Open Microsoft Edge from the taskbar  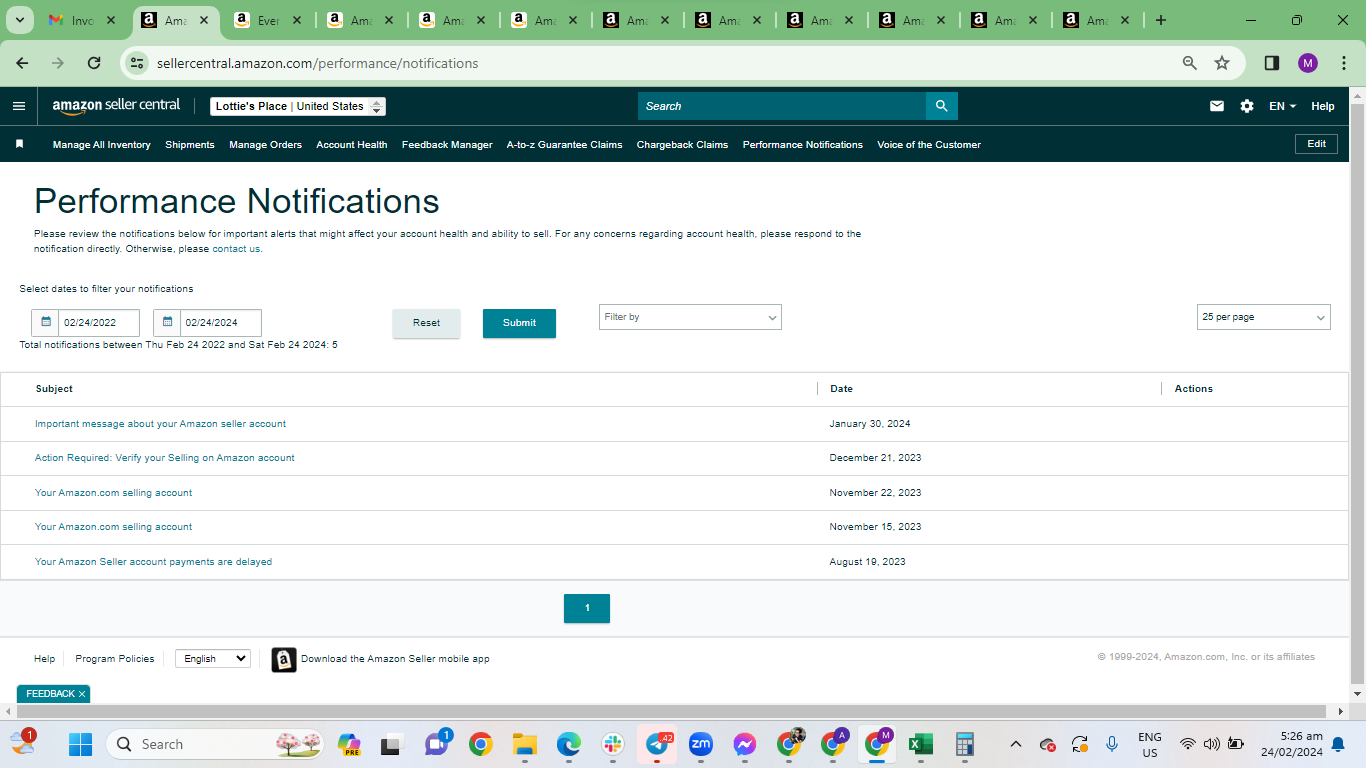click(x=569, y=744)
